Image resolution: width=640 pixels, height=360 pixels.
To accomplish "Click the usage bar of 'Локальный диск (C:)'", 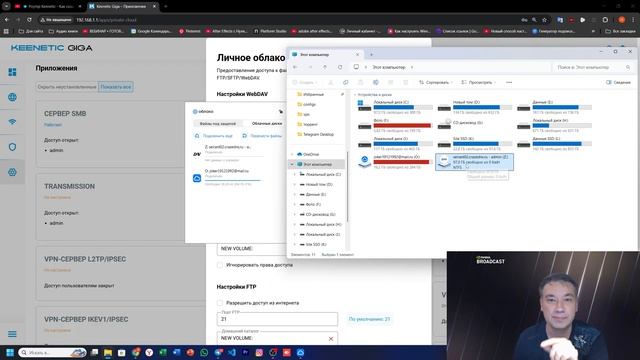I will (403, 107).
